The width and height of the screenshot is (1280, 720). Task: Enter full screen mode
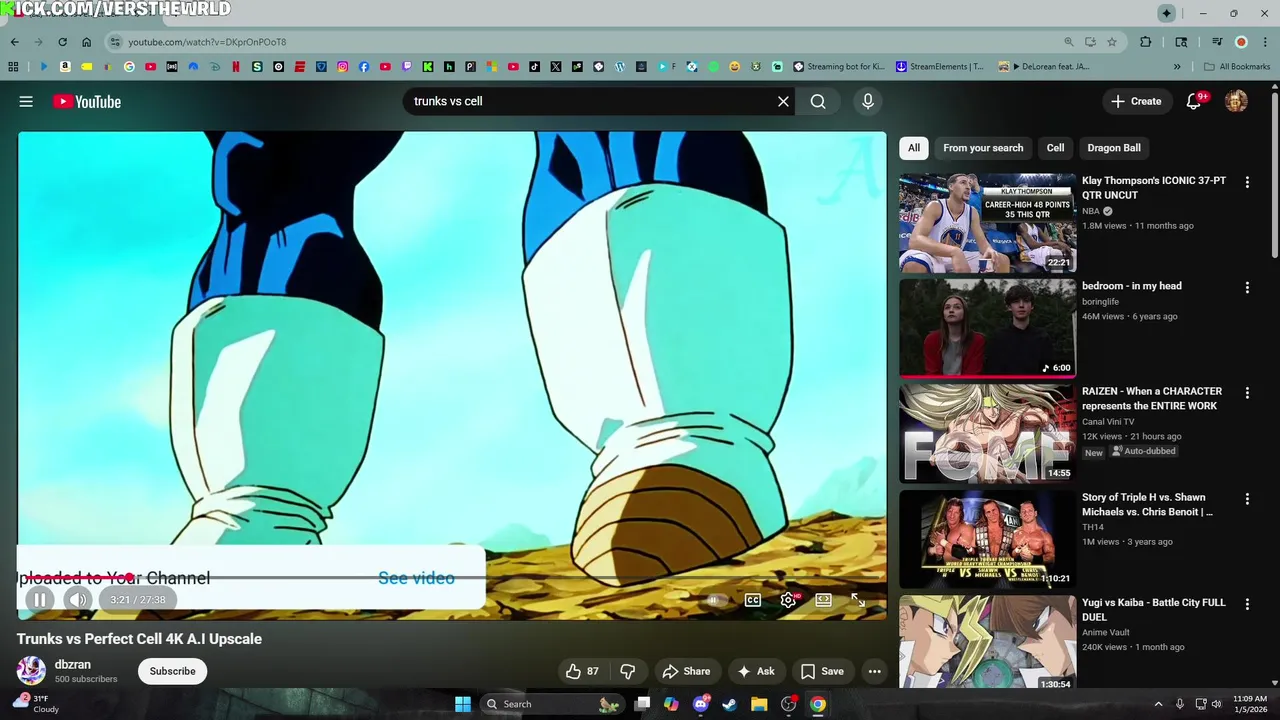tap(858, 600)
